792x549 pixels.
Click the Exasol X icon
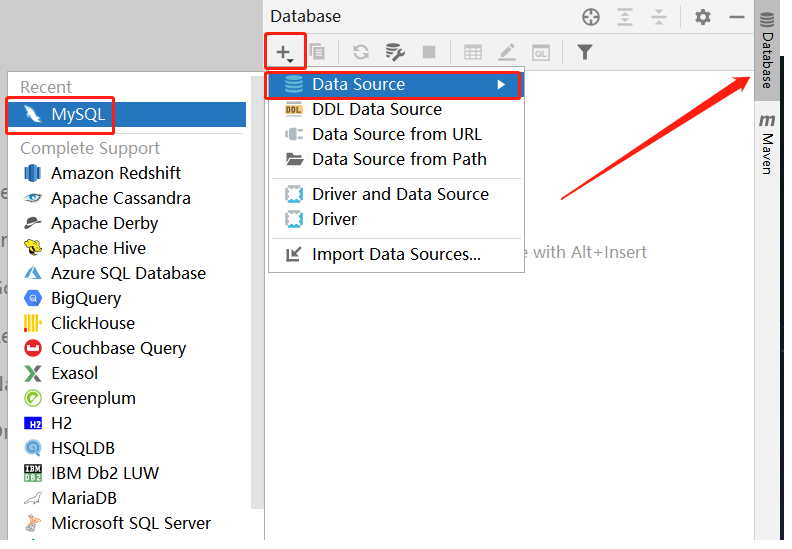(33, 373)
